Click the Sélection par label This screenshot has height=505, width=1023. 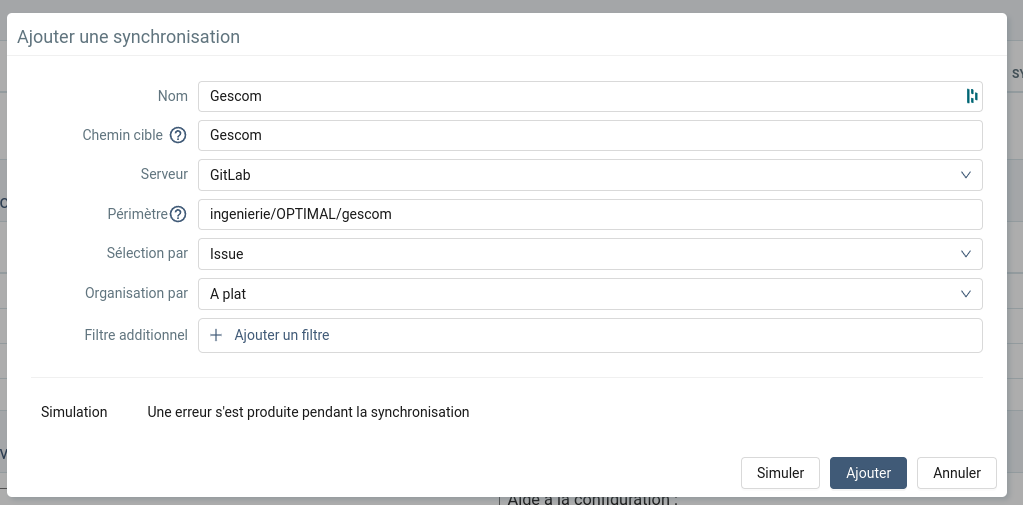click(x=147, y=254)
